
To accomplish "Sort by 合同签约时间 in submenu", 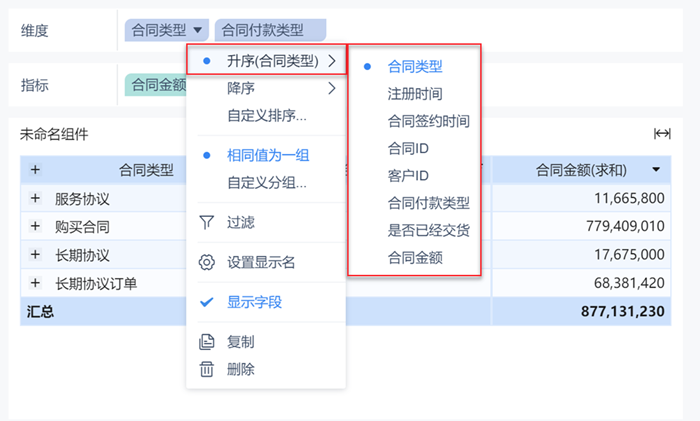I will coord(428,121).
